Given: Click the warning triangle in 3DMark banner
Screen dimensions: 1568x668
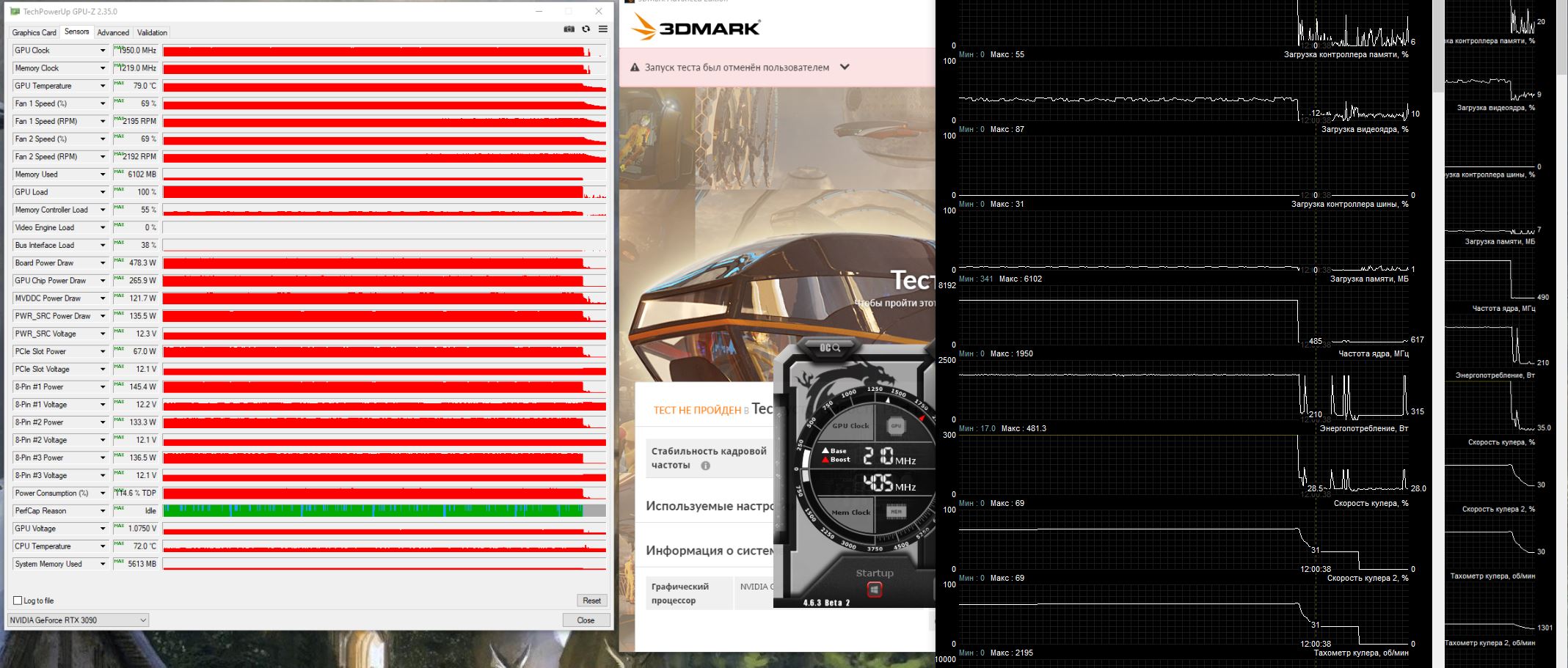Looking at the screenshot, I should [635, 67].
